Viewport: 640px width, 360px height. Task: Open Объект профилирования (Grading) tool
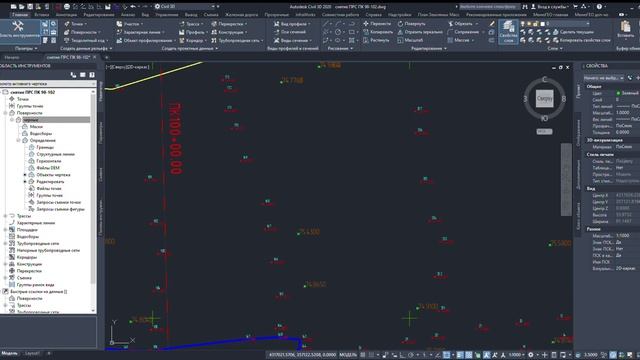145,40
